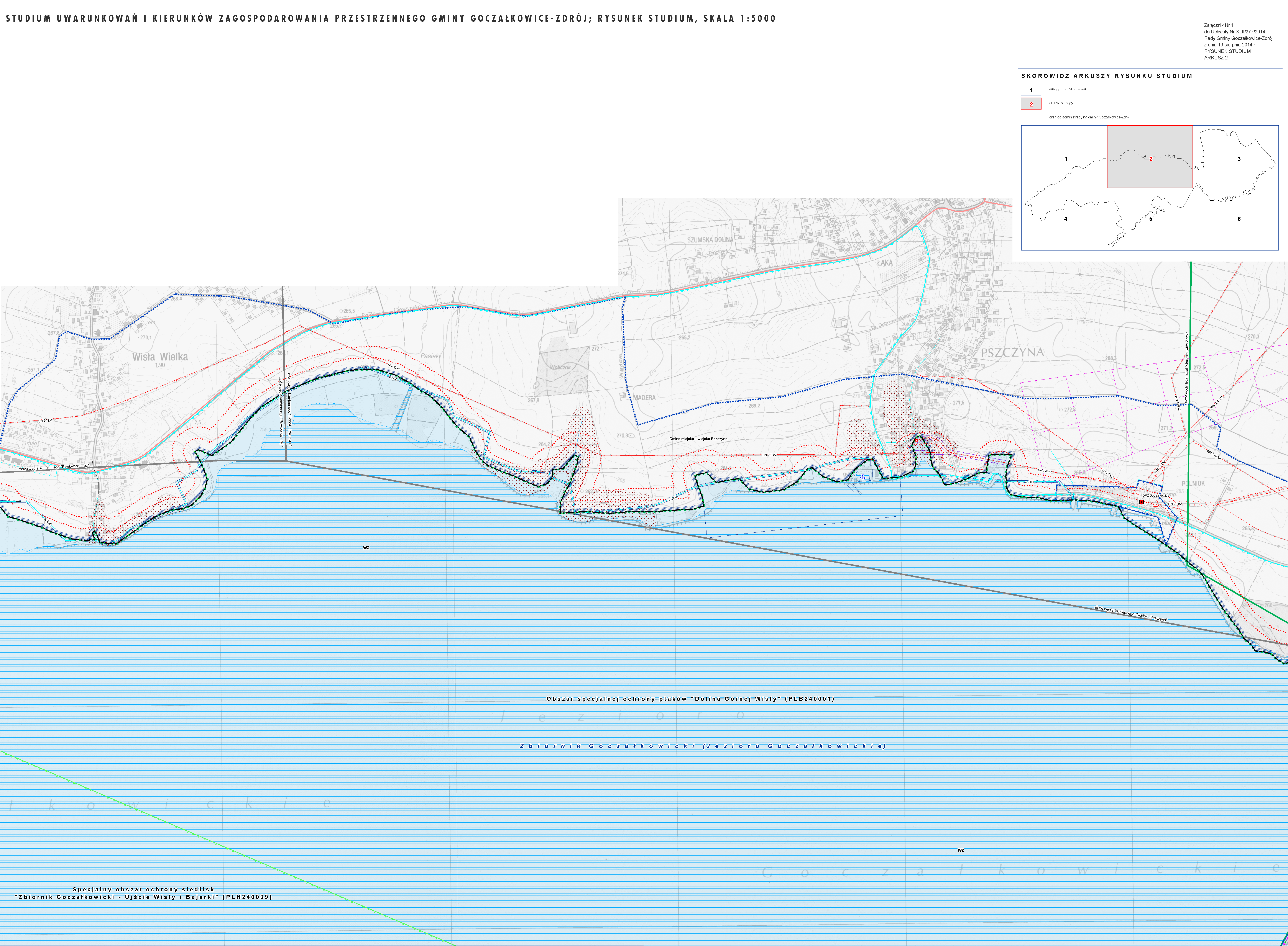Click elevation point '271,5'
This screenshot has width=1288, height=946.
click(959, 403)
